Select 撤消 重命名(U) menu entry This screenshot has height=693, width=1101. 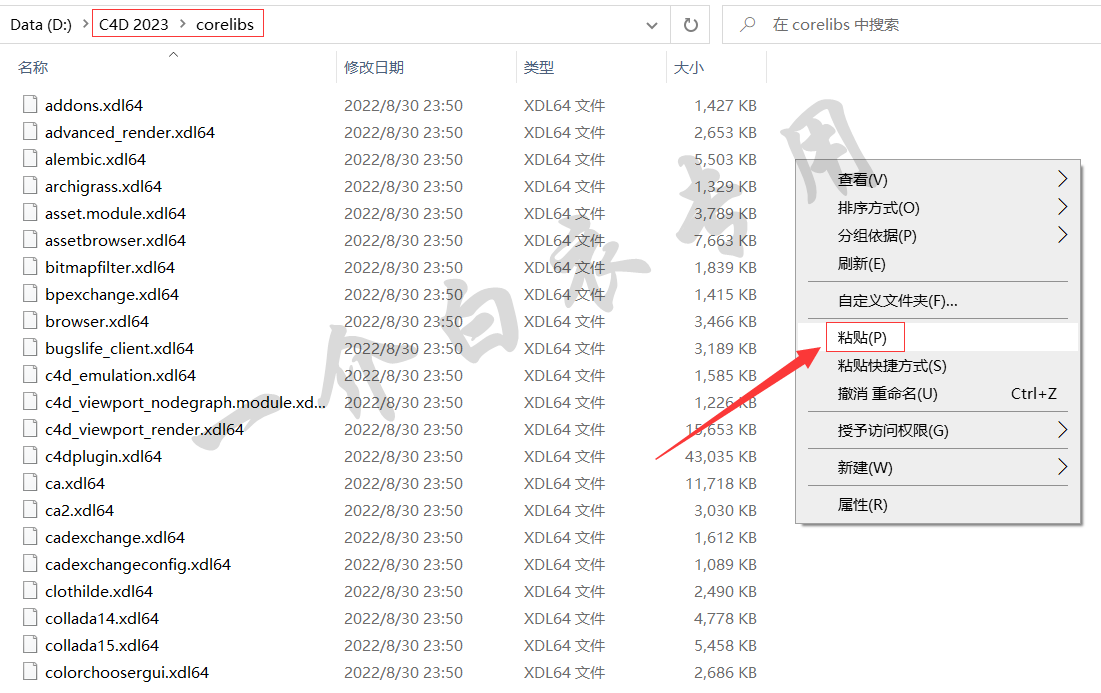click(937, 393)
